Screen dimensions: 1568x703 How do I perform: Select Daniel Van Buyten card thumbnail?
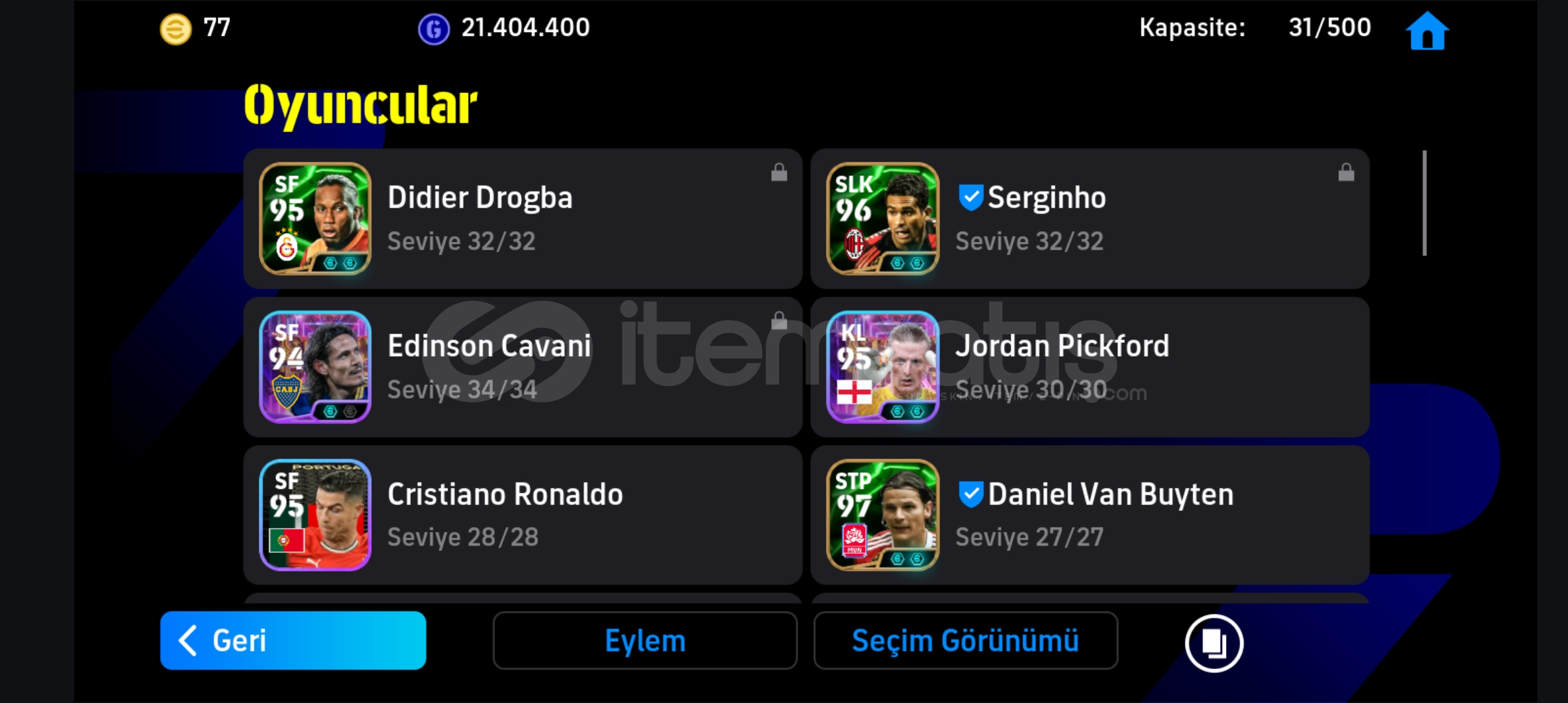[x=882, y=515]
